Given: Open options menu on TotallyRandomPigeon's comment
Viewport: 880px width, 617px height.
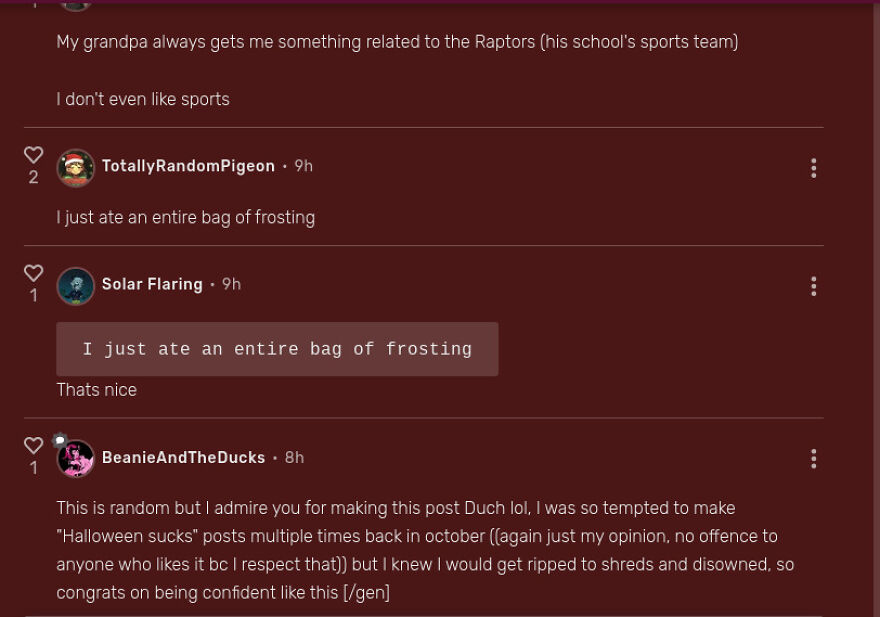Looking at the screenshot, I should coord(813,169).
